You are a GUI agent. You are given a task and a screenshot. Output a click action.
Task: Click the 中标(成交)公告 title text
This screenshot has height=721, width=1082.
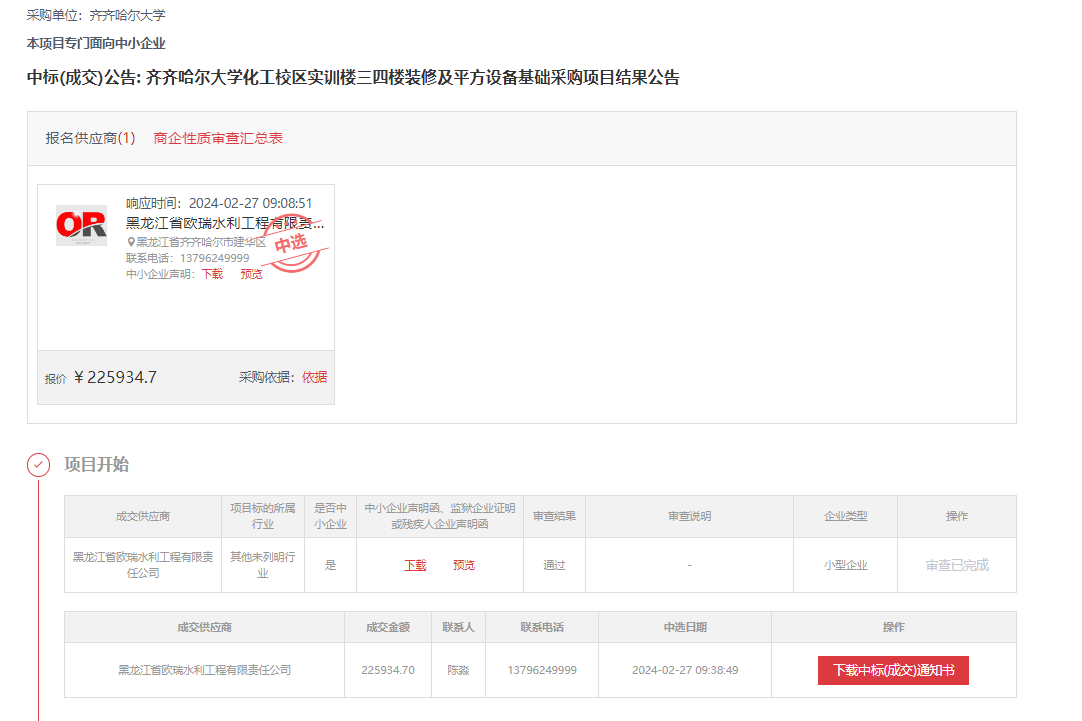pyautogui.click(x=353, y=77)
